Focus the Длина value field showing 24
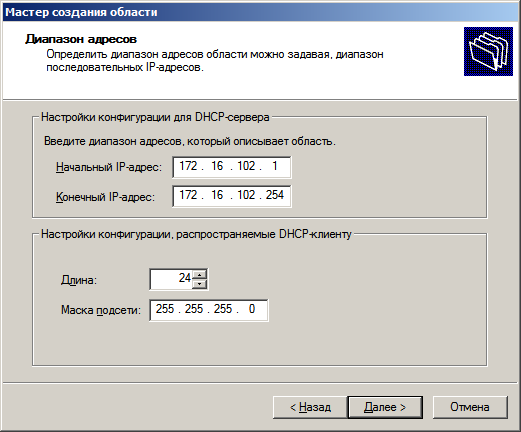The height and width of the screenshot is (432, 521). (171, 279)
